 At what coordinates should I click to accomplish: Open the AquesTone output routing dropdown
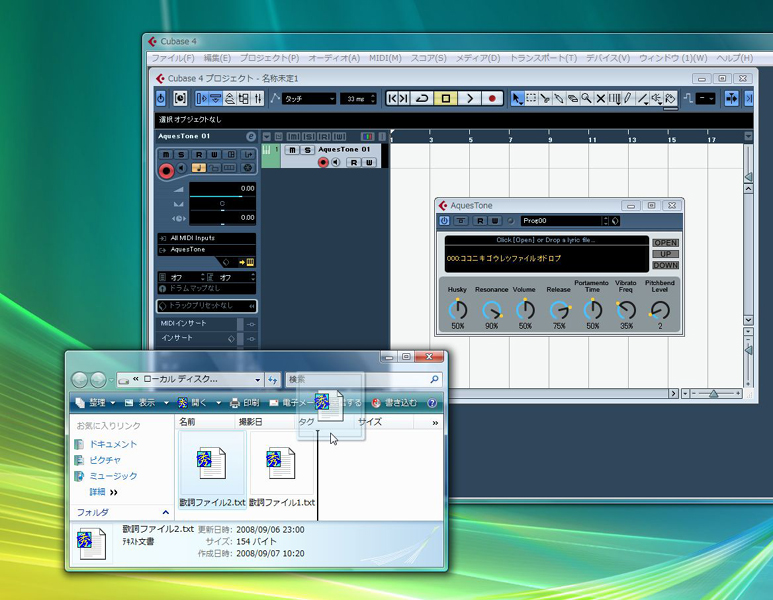point(207,250)
